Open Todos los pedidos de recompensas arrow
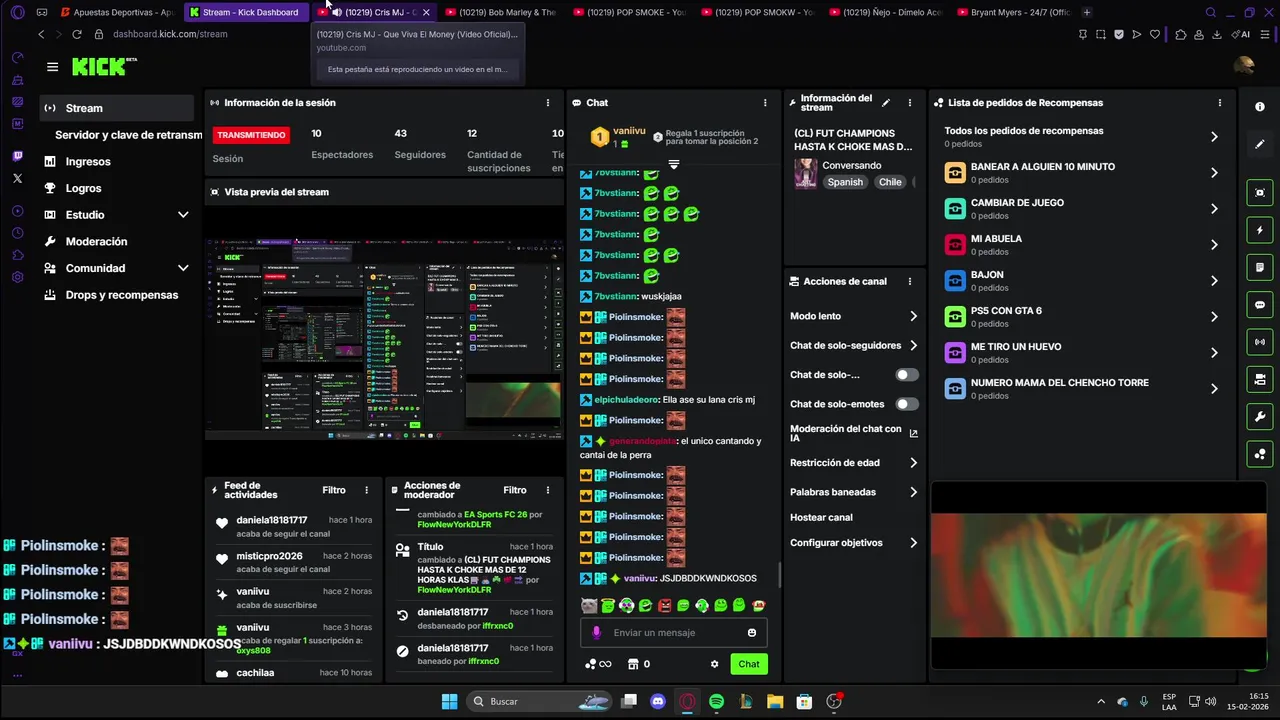 click(x=1214, y=137)
